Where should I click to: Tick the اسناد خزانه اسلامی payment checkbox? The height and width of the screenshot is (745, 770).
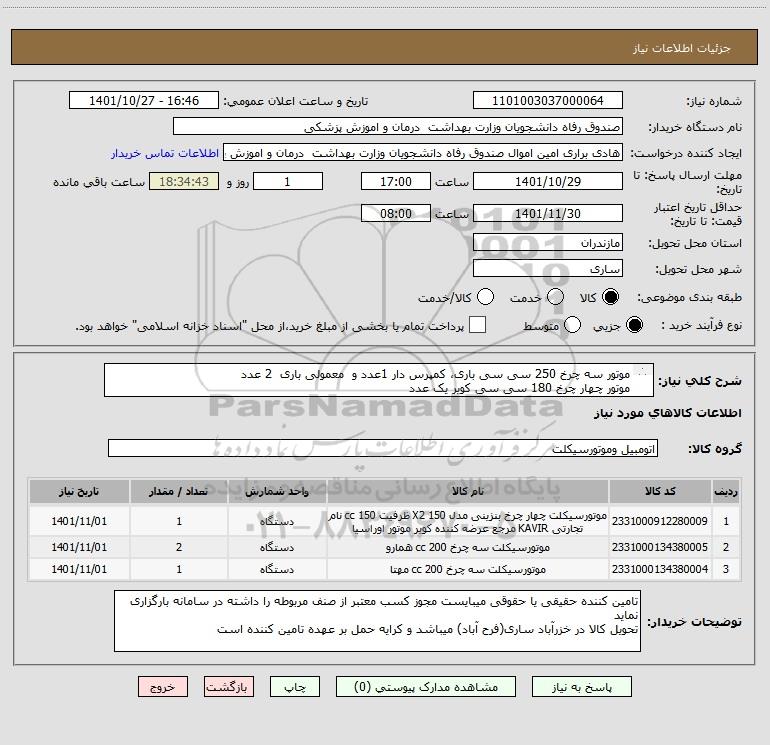click(477, 325)
